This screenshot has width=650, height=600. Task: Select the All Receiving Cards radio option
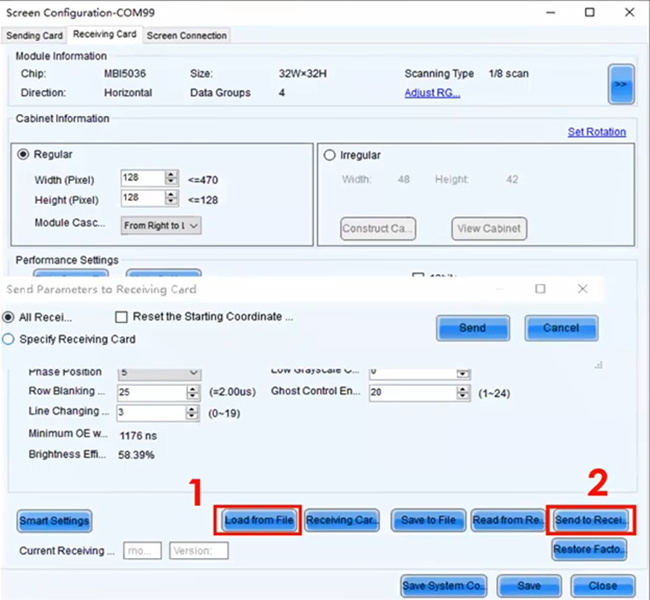click(10, 317)
